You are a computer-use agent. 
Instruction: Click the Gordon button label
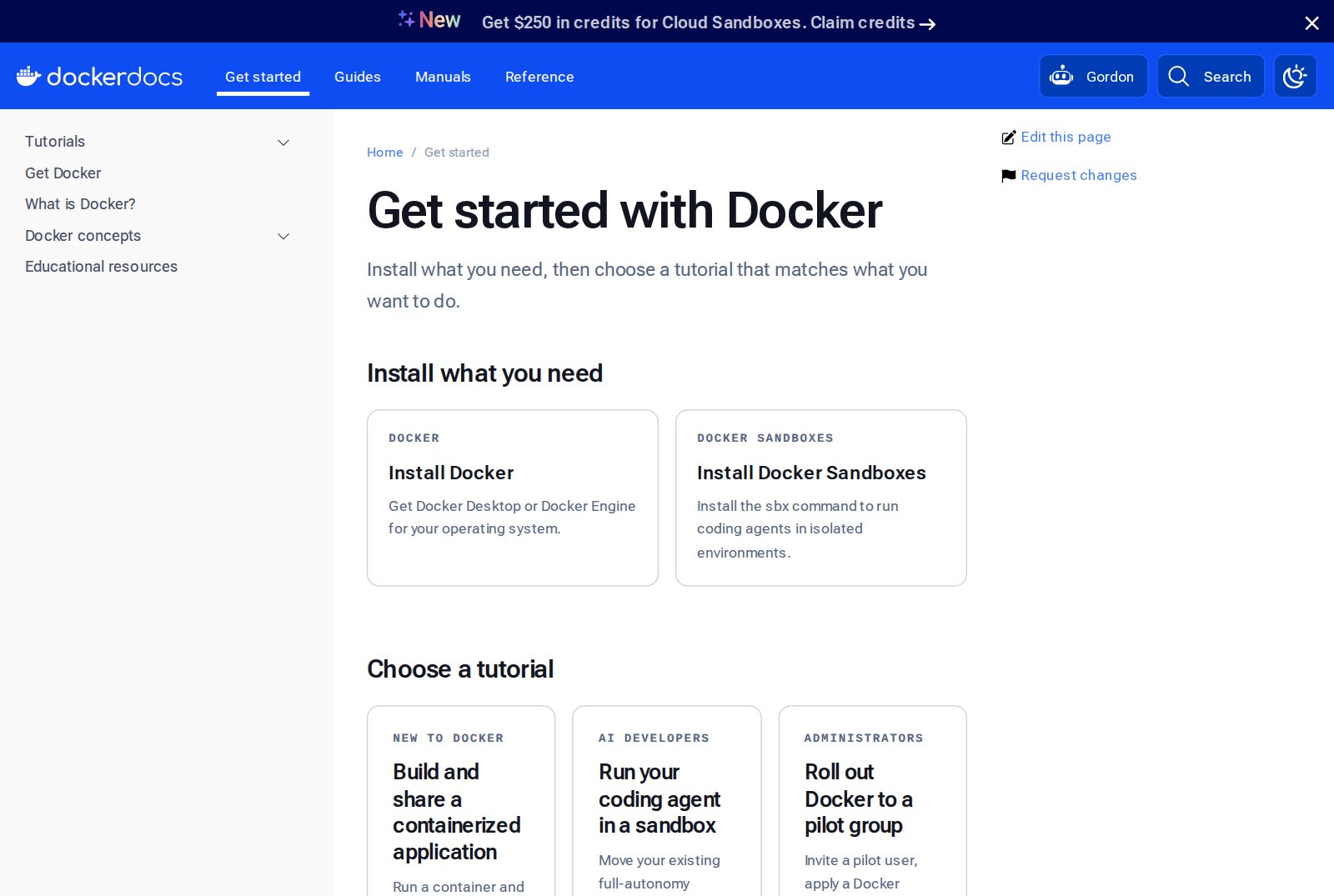tap(1110, 77)
